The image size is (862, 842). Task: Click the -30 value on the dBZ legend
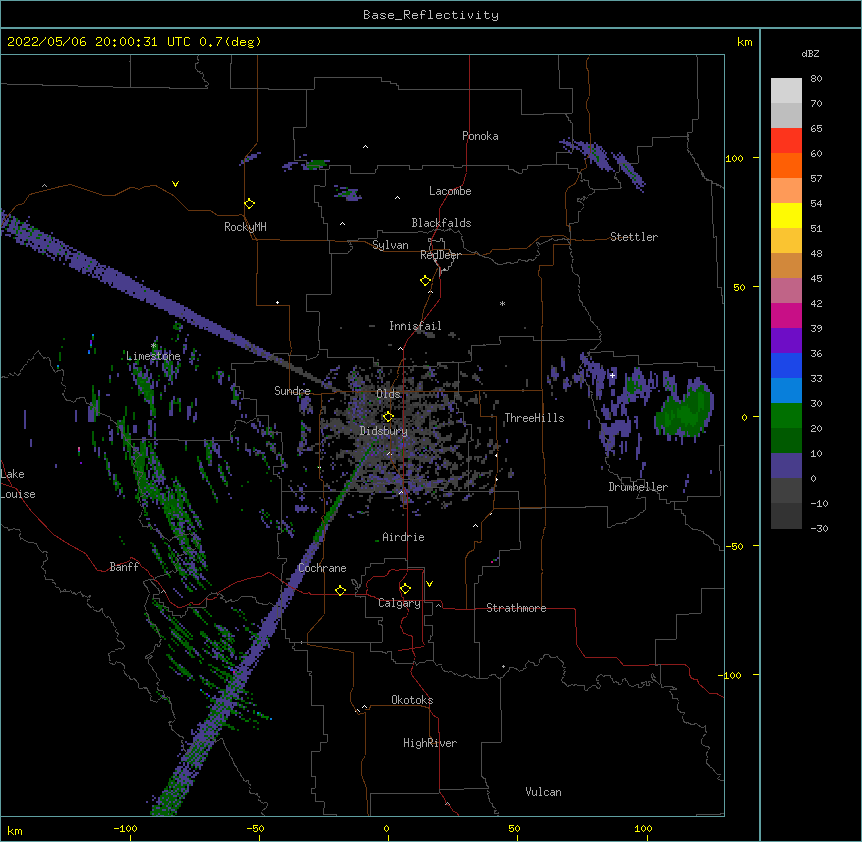click(819, 529)
